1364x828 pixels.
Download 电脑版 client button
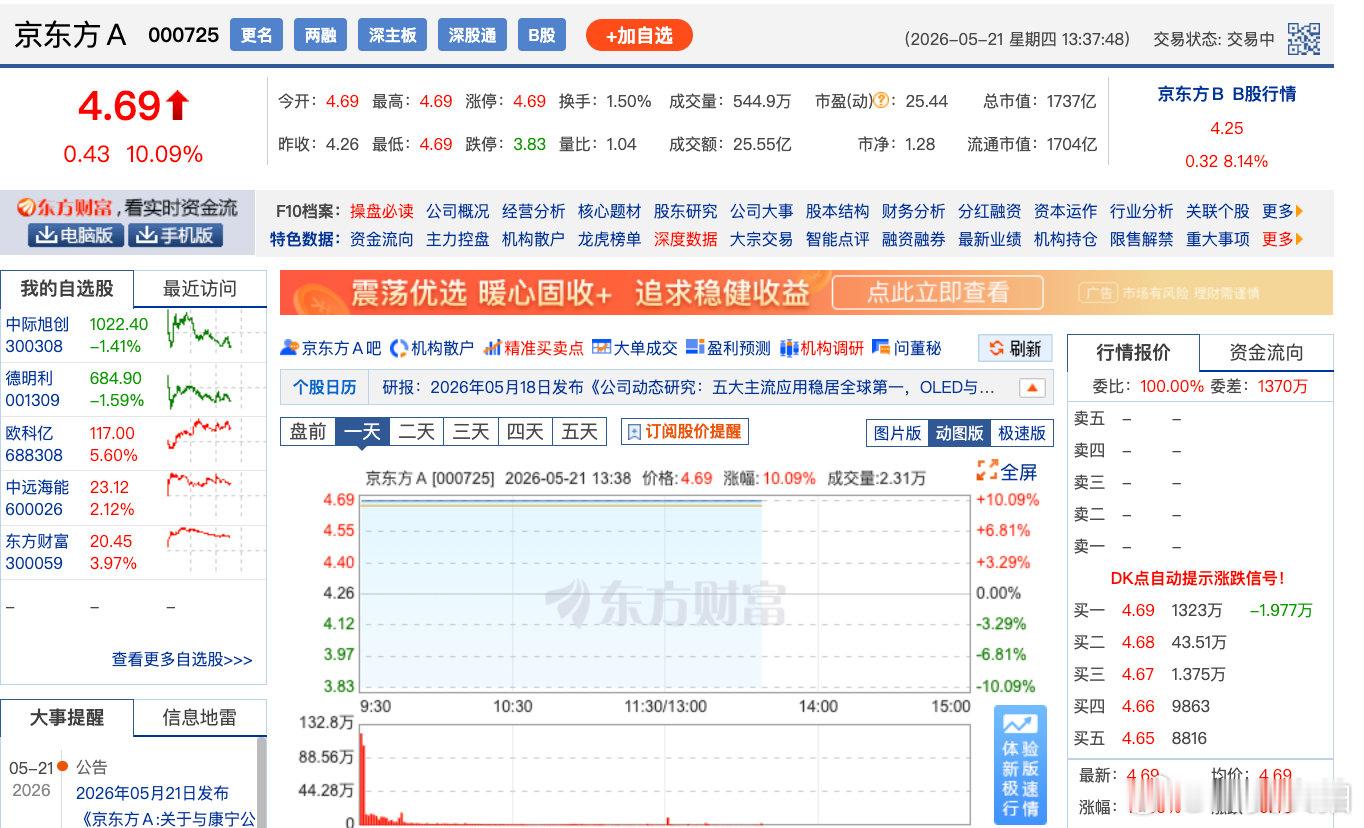click(x=76, y=236)
